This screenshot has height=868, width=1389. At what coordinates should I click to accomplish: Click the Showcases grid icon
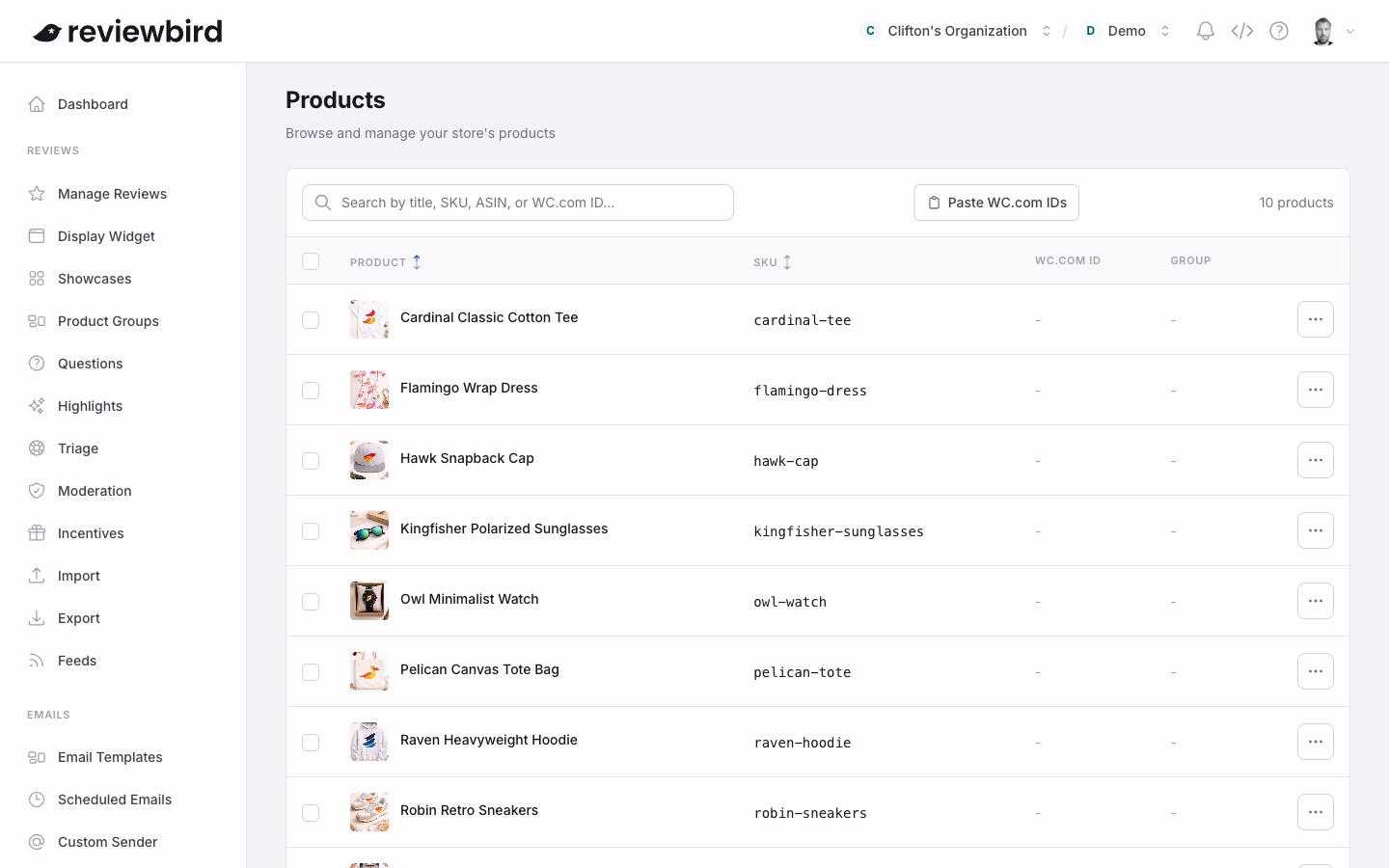point(37,279)
